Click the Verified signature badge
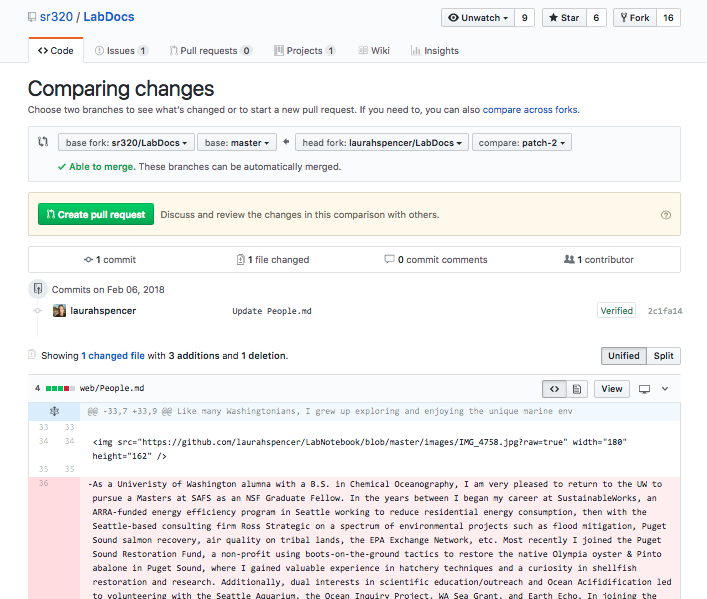The image size is (707, 599). [x=616, y=310]
